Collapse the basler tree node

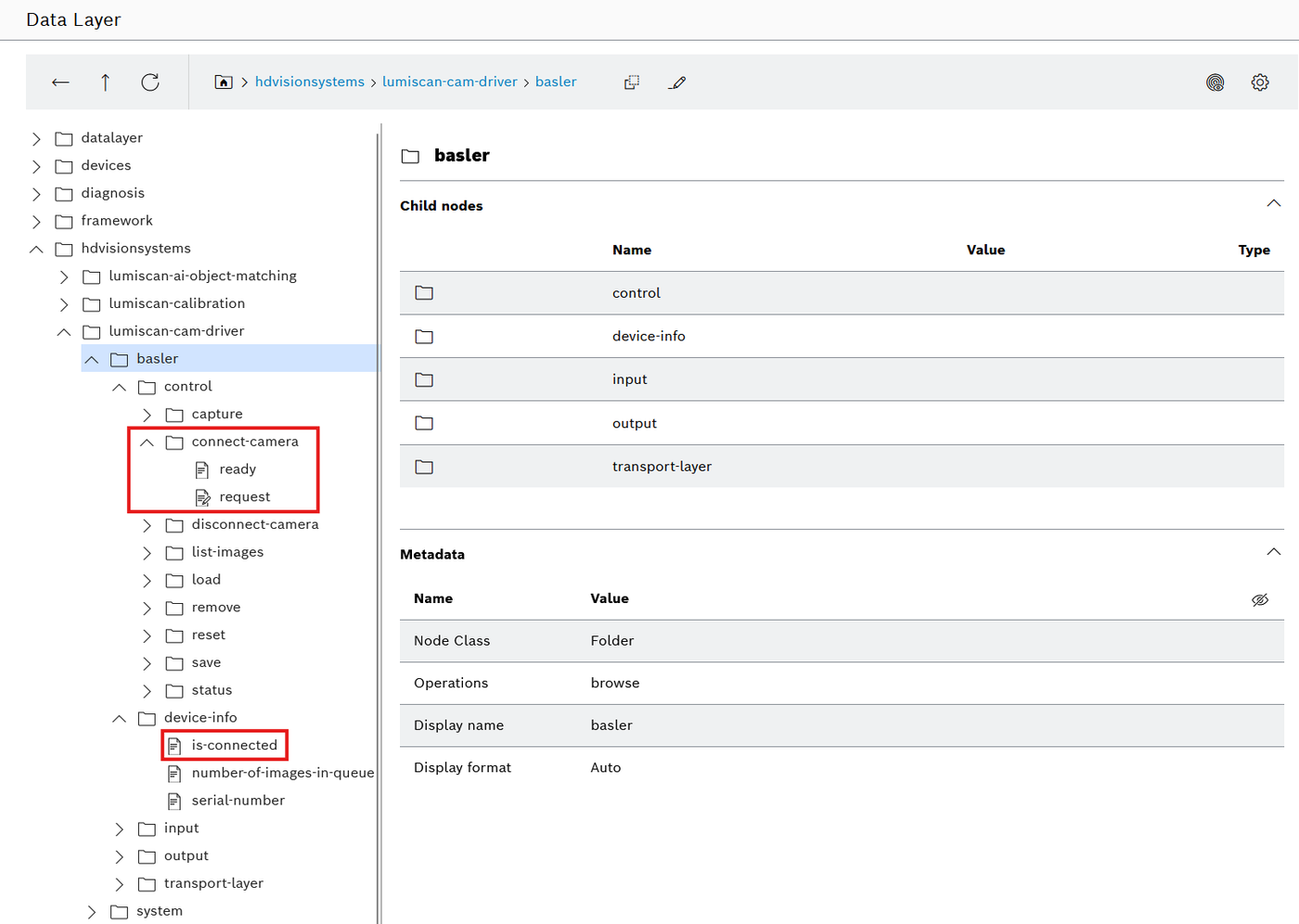pos(92,359)
